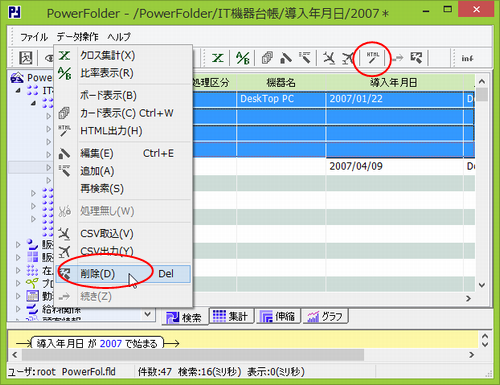
Task: Switch to the グラフ tab
Action: [x=325, y=316]
